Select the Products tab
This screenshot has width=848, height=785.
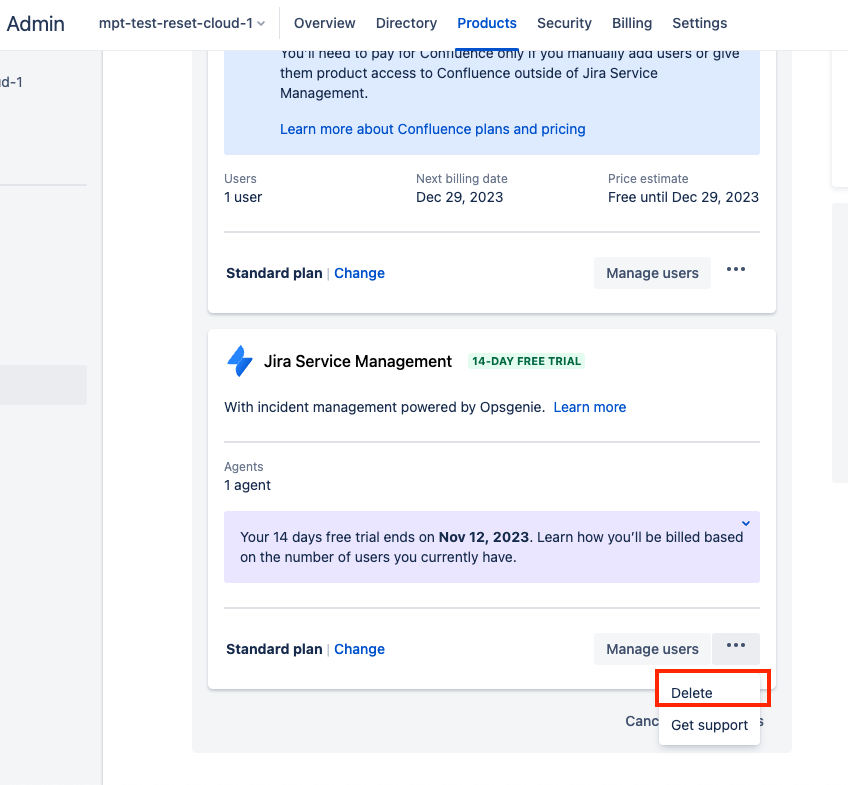coord(487,23)
